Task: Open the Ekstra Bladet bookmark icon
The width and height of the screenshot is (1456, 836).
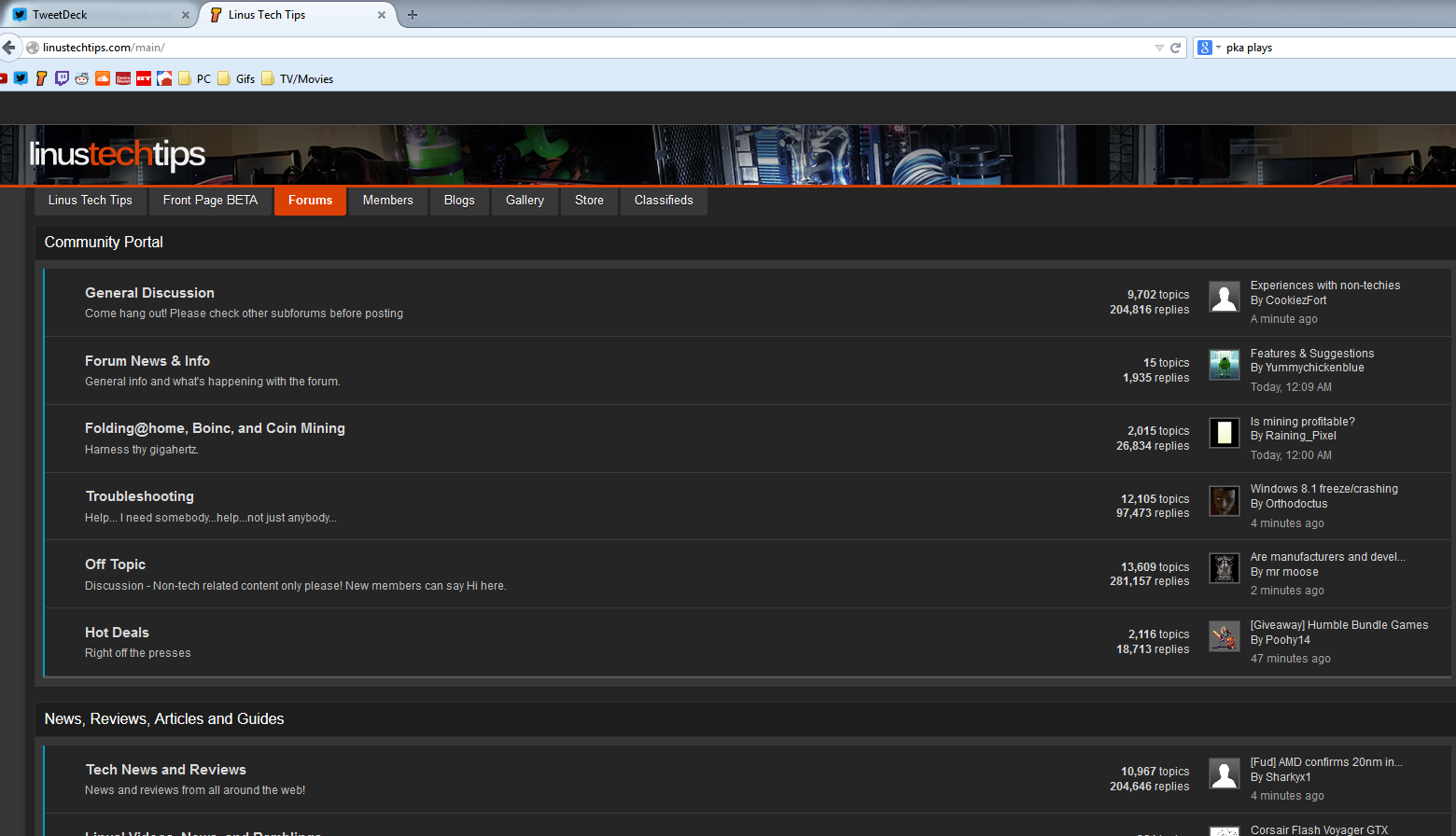Action: 123,78
